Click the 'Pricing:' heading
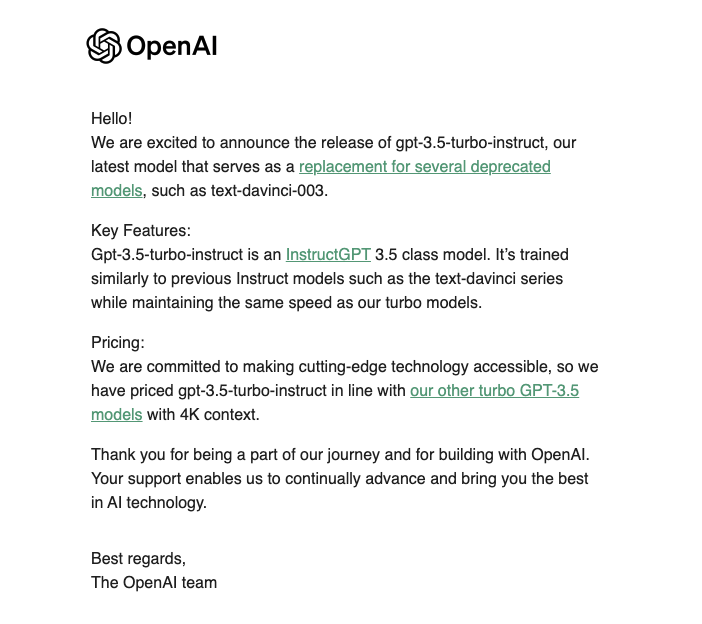This screenshot has width=702, height=624. coord(118,342)
